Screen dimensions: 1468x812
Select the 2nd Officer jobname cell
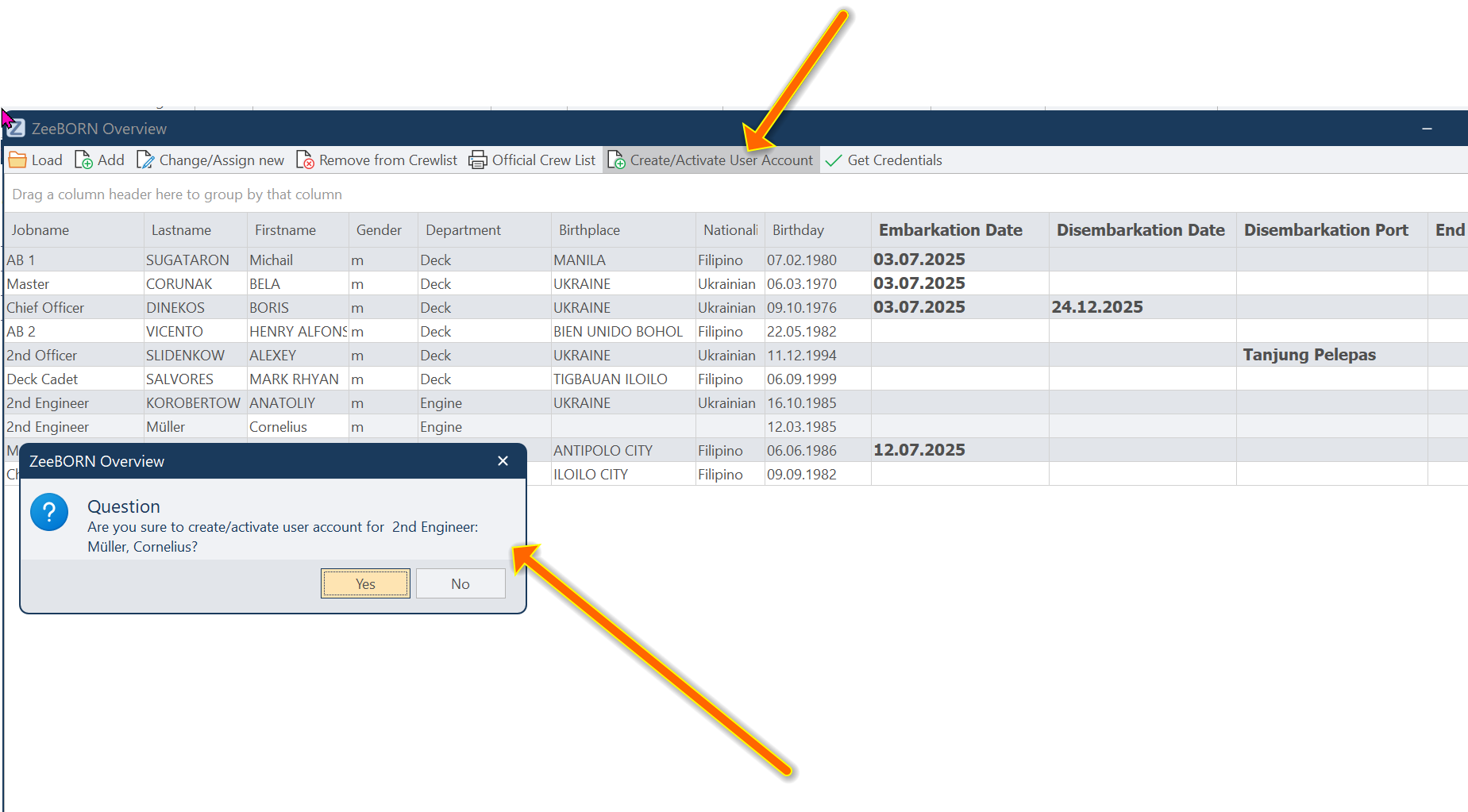74,355
